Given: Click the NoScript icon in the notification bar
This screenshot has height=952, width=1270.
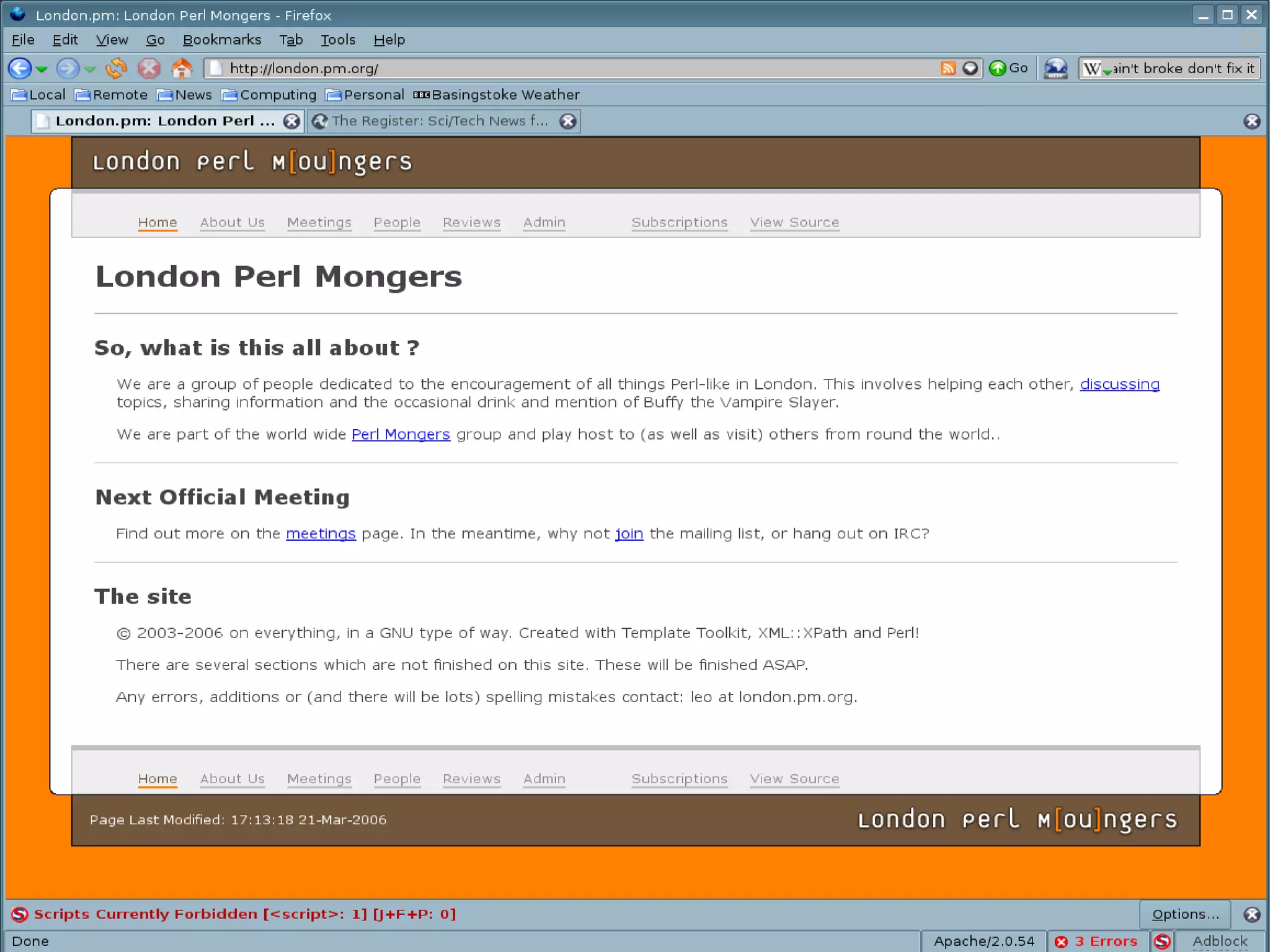Looking at the screenshot, I should coord(20,914).
